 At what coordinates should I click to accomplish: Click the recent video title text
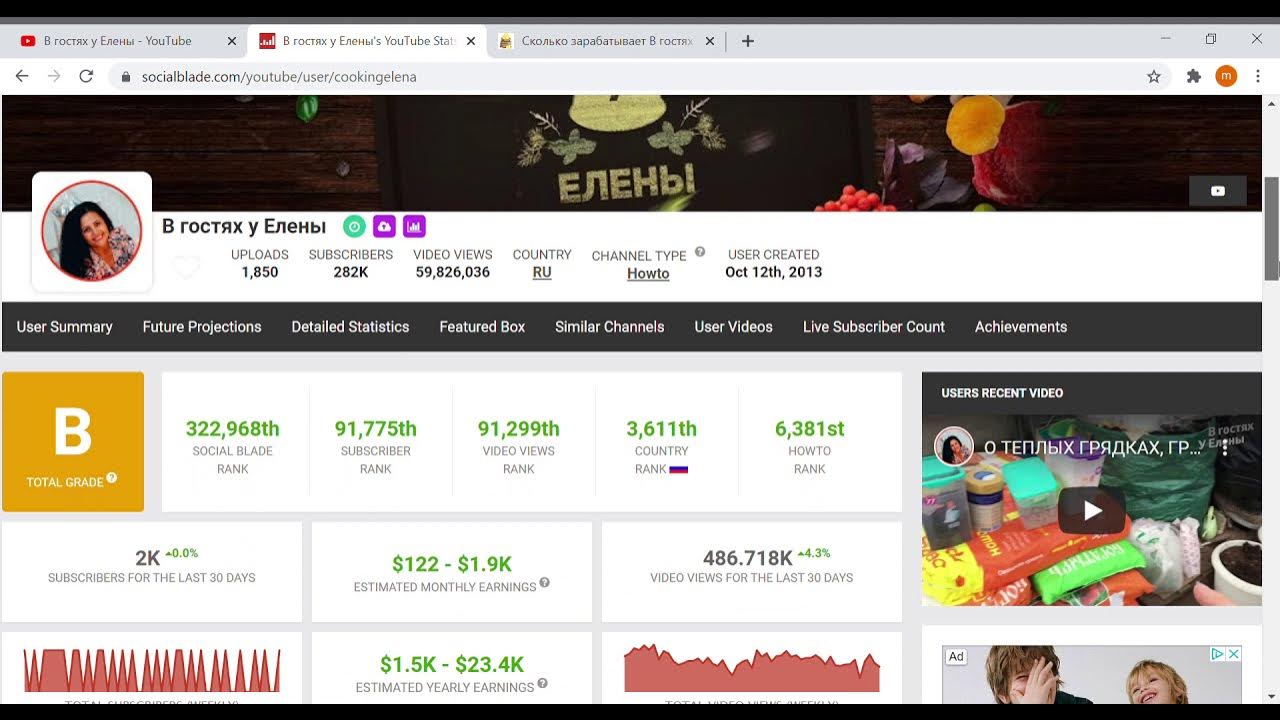point(1092,447)
